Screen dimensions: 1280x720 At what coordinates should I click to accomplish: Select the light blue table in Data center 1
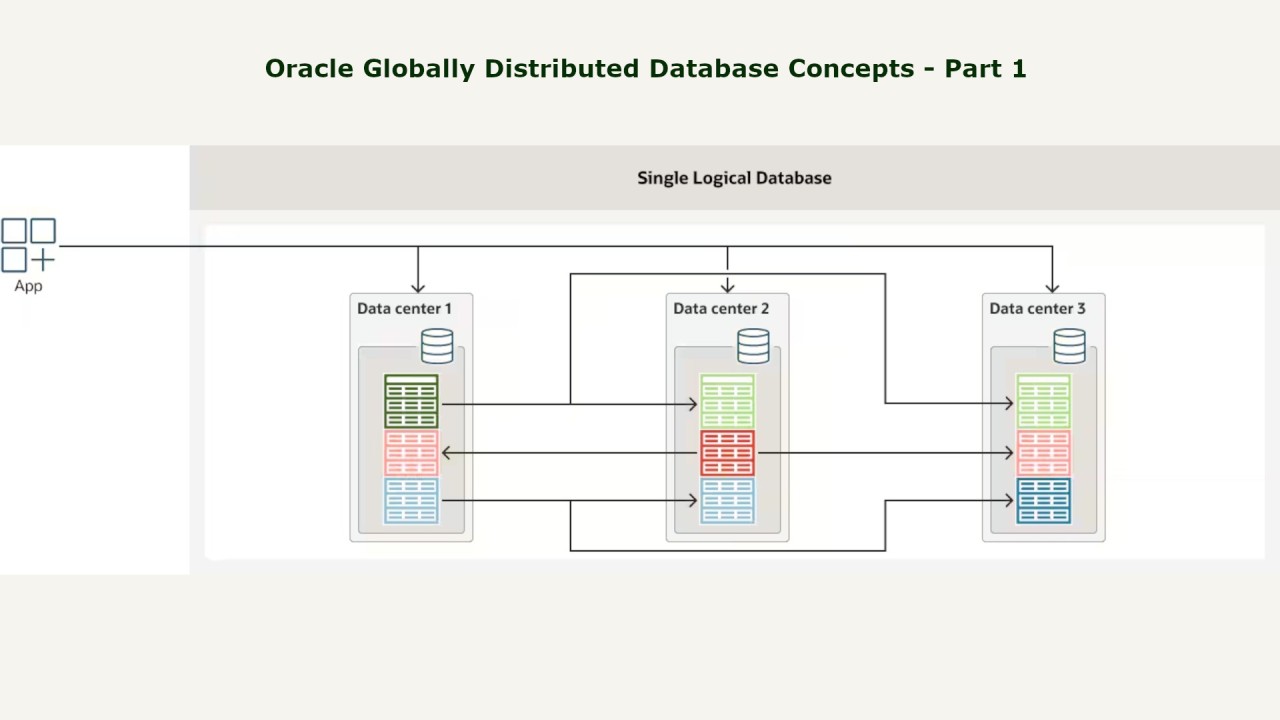(411, 501)
